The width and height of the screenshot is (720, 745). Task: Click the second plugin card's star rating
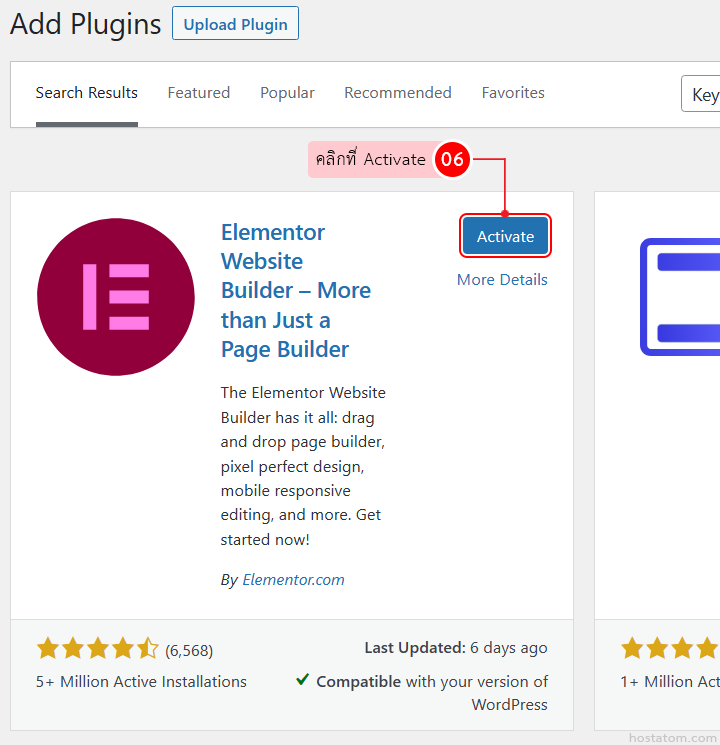pos(670,649)
